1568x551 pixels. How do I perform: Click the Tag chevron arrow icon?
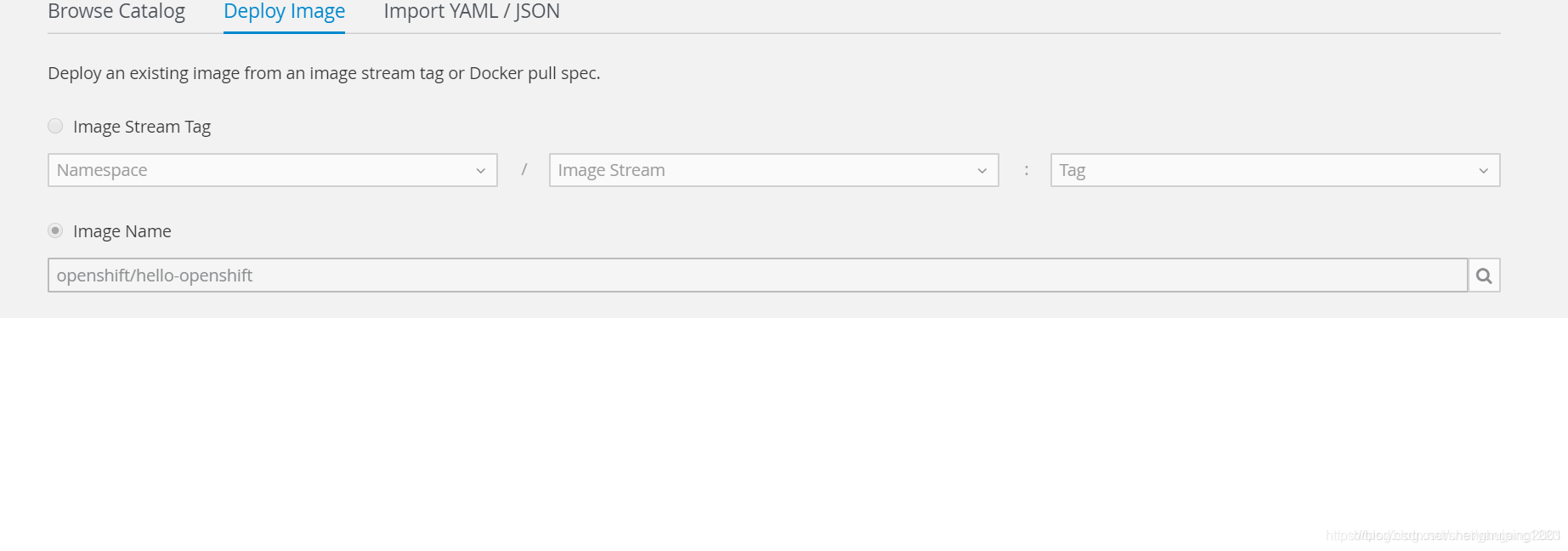point(1484,171)
